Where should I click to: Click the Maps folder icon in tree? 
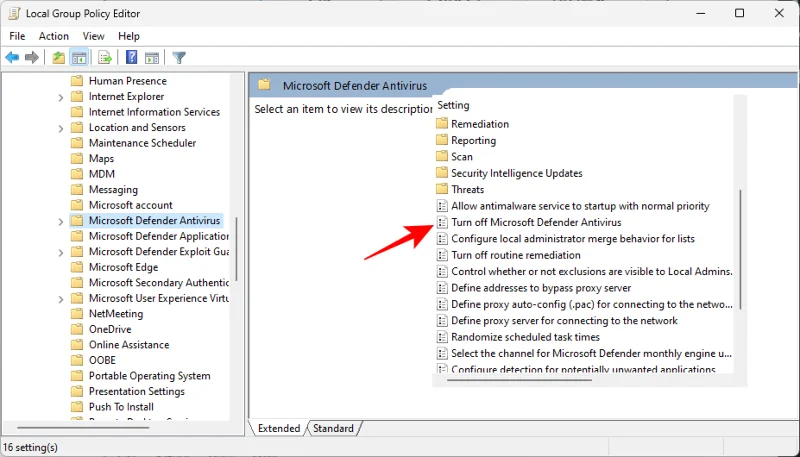(77, 159)
